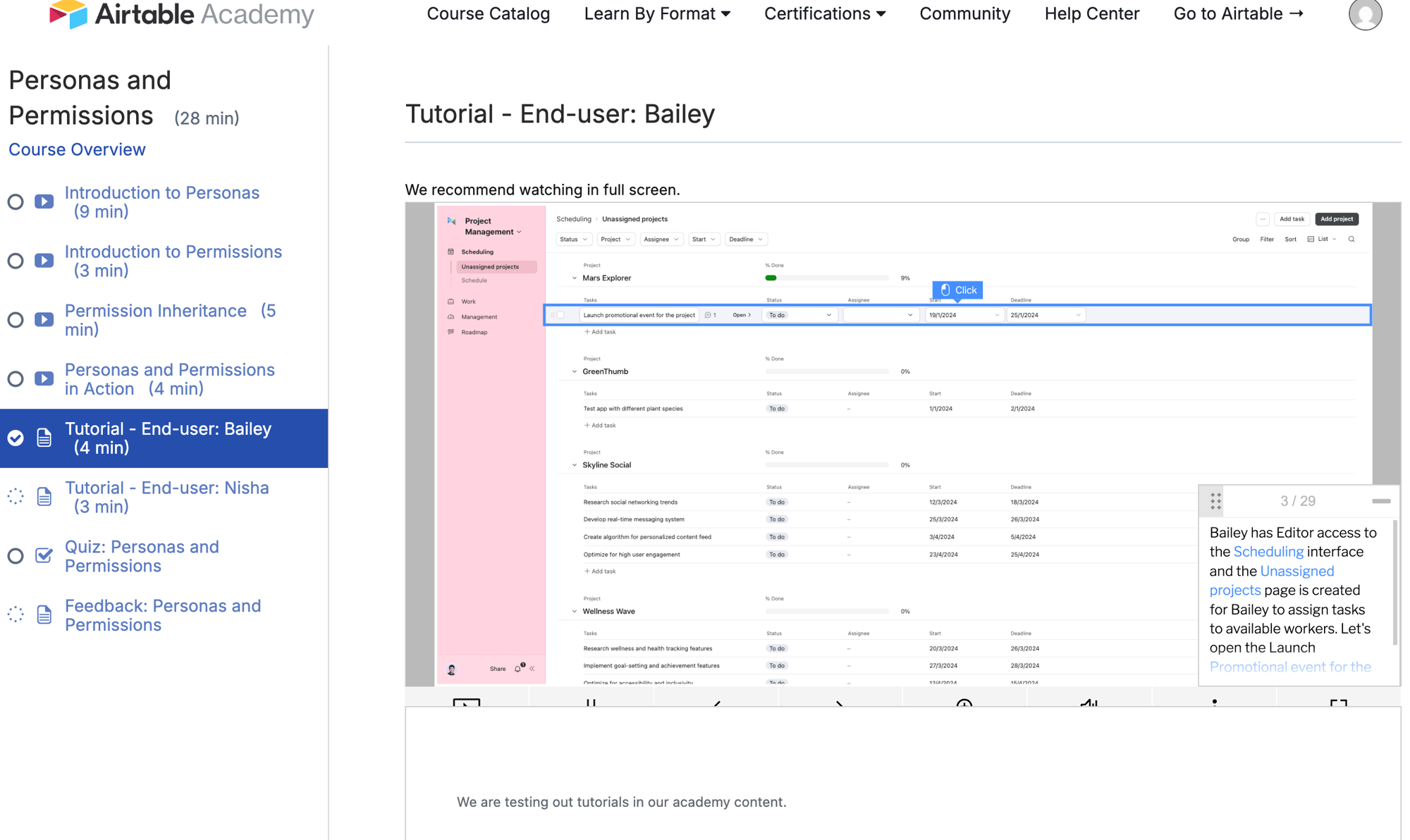Image resolution: width=1410 pixels, height=840 pixels.
Task: Minimize the tutorial step panel
Action: point(1381,501)
